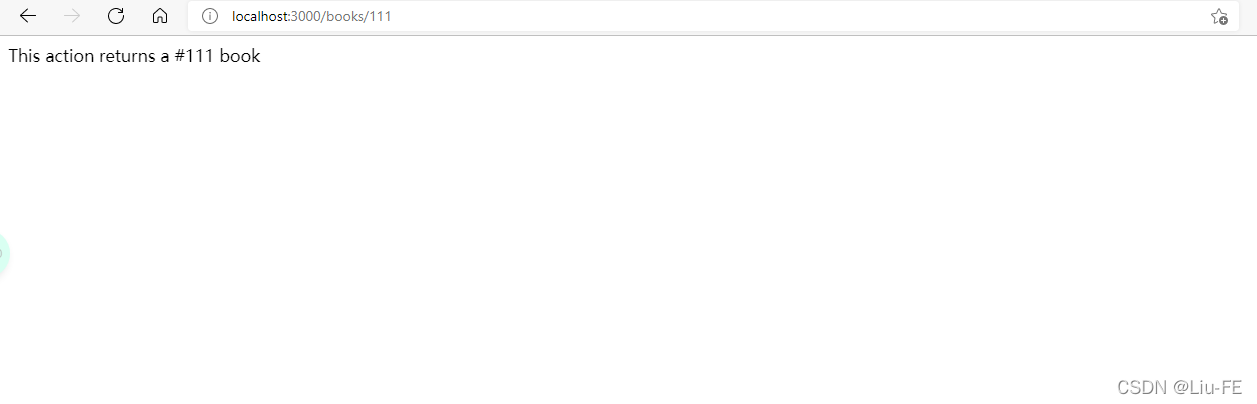The width and height of the screenshot is (1257, 404).
Task: Go back using the back arrow
Action: [x=28, y=16]
